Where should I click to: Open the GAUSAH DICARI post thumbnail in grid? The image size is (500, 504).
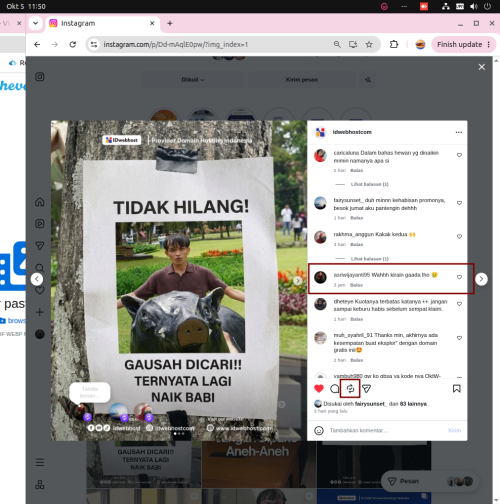point(144,464)
